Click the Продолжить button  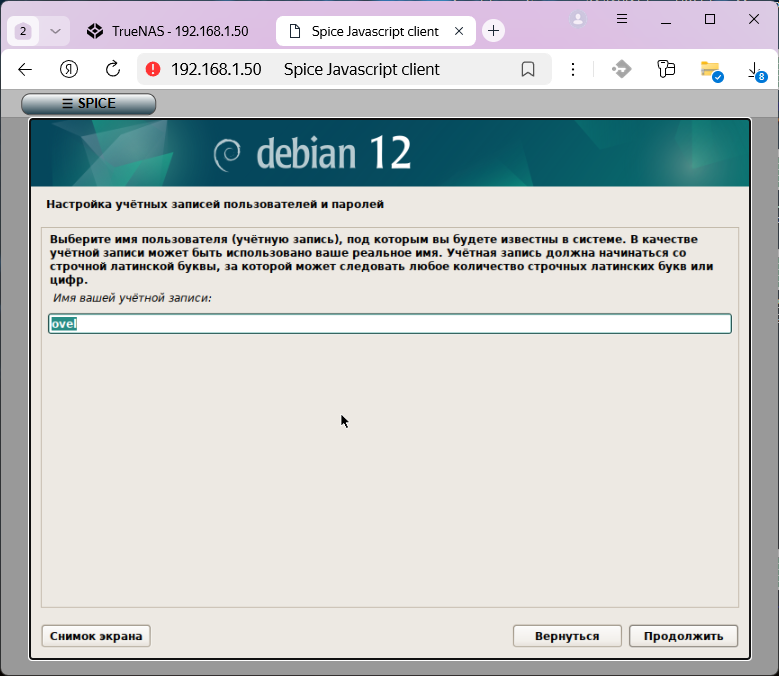click(x=683, y=636)
